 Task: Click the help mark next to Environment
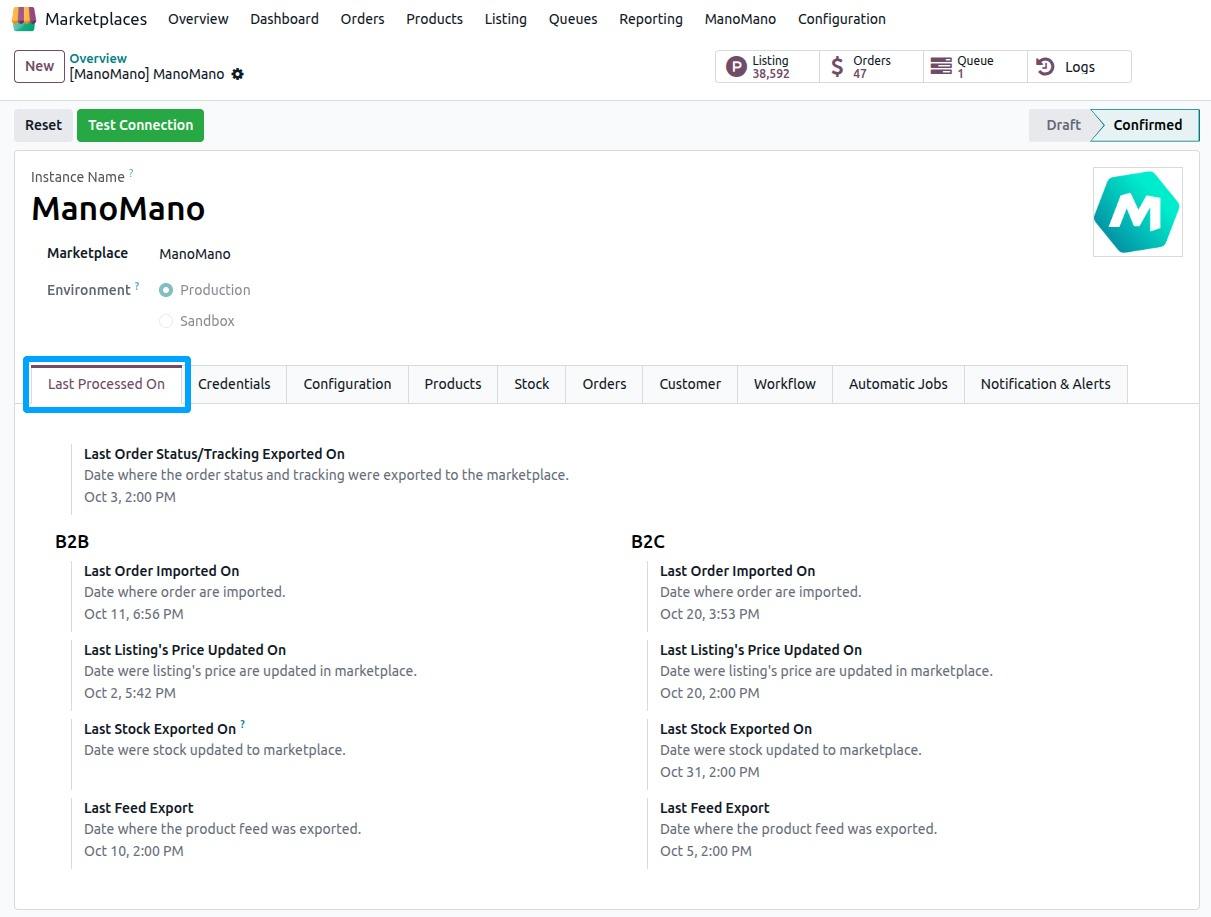pos(137,286)
